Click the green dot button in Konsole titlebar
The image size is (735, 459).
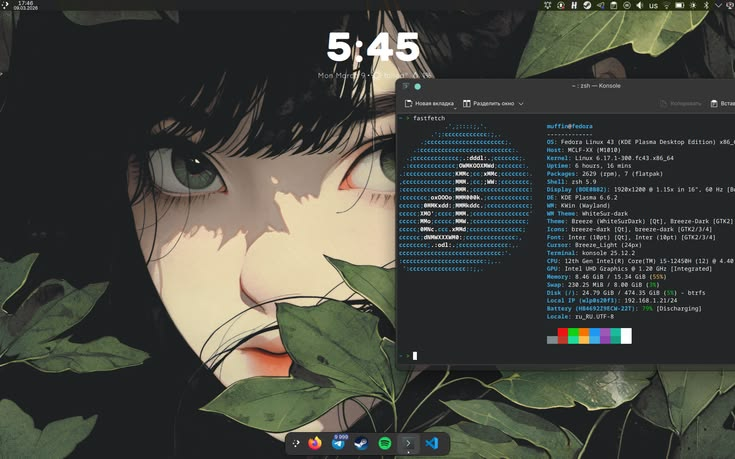click(417, 86)
